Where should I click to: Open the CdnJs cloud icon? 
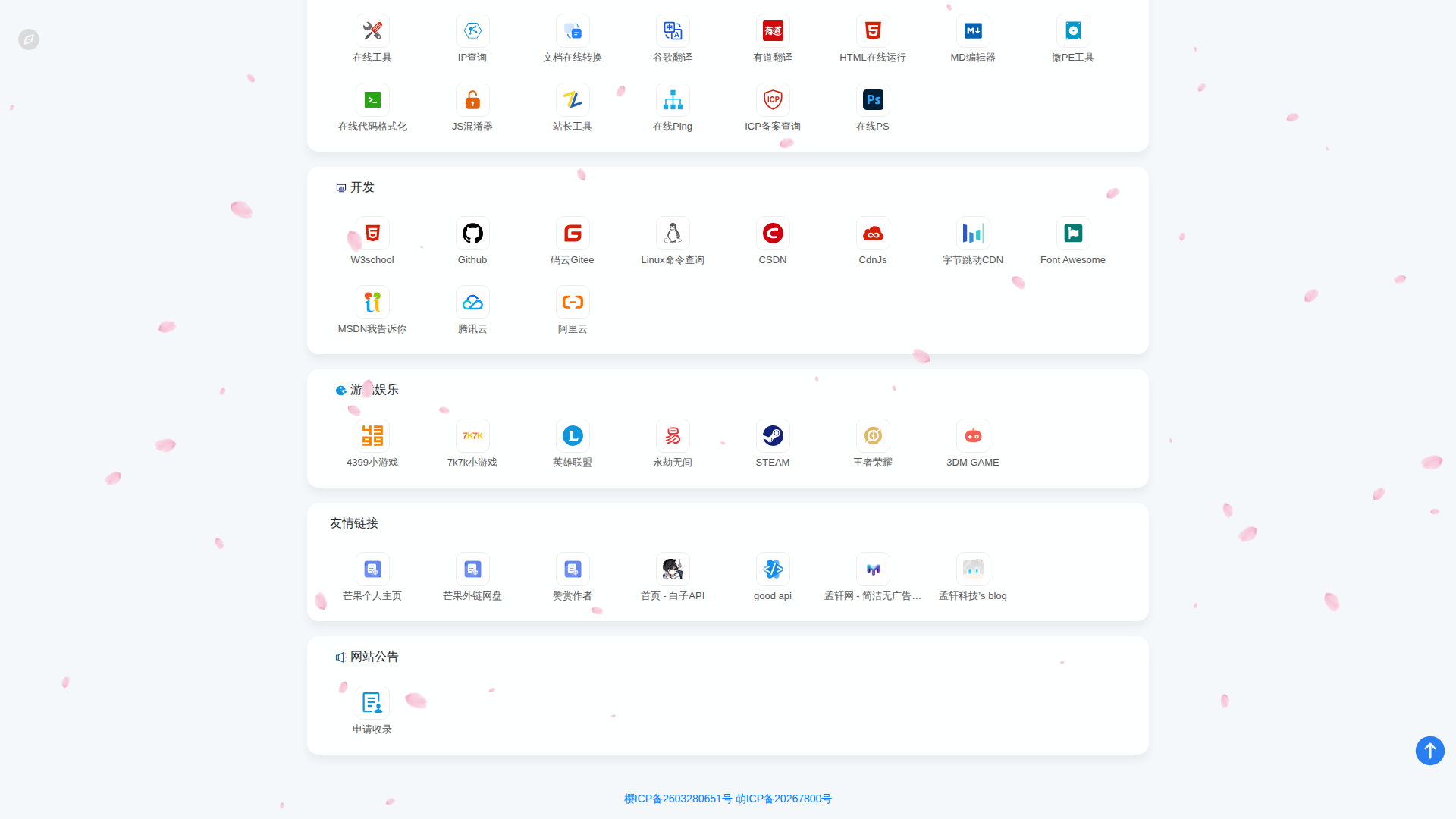point(873,234)
